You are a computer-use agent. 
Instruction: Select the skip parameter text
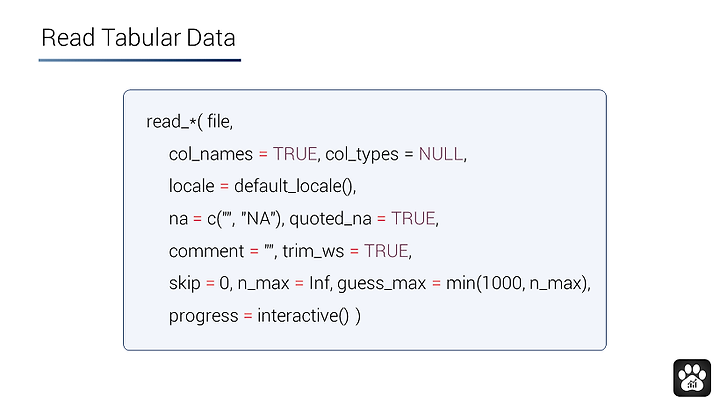pyautogui.click(x=185, y=283)
